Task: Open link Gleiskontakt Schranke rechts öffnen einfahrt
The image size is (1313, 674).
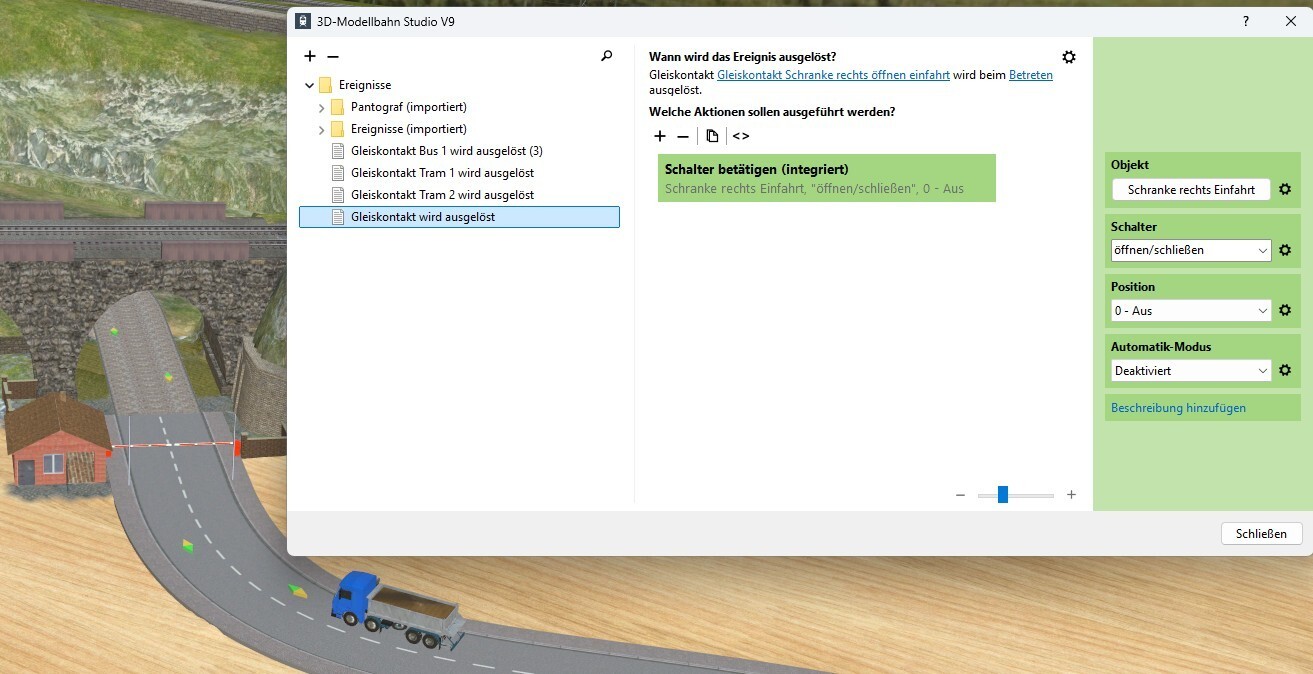Action: pyautogui.click(x=833, y=75)
